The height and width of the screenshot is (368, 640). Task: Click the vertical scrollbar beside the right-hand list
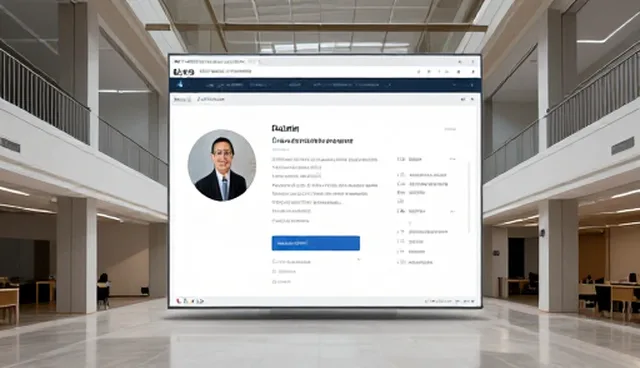(469, 197)
